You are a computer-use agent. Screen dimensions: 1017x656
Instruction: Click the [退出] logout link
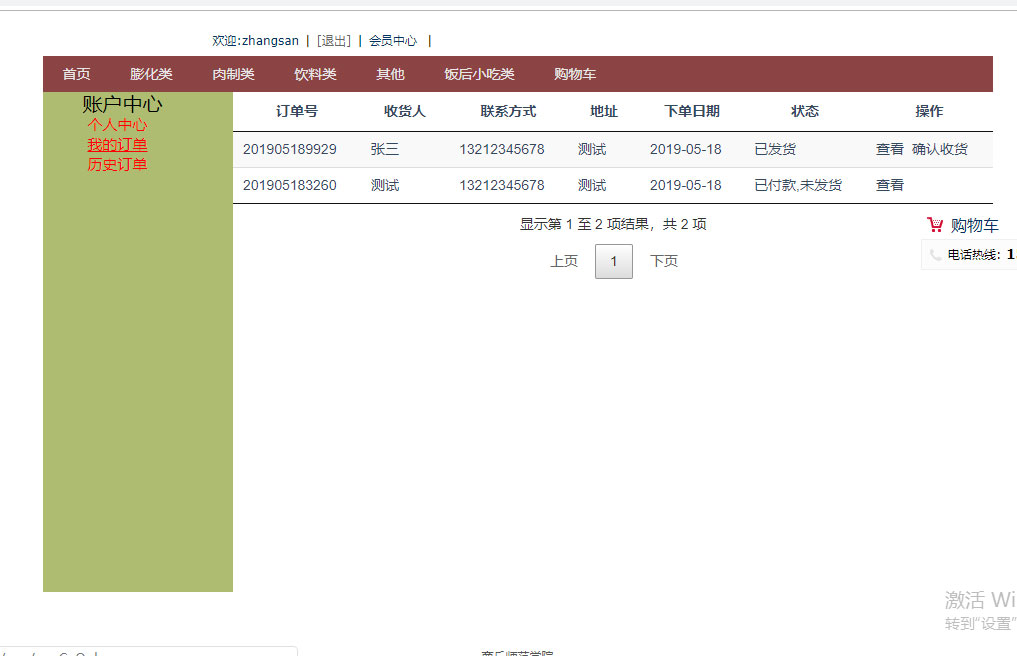(x=334, y=41)
